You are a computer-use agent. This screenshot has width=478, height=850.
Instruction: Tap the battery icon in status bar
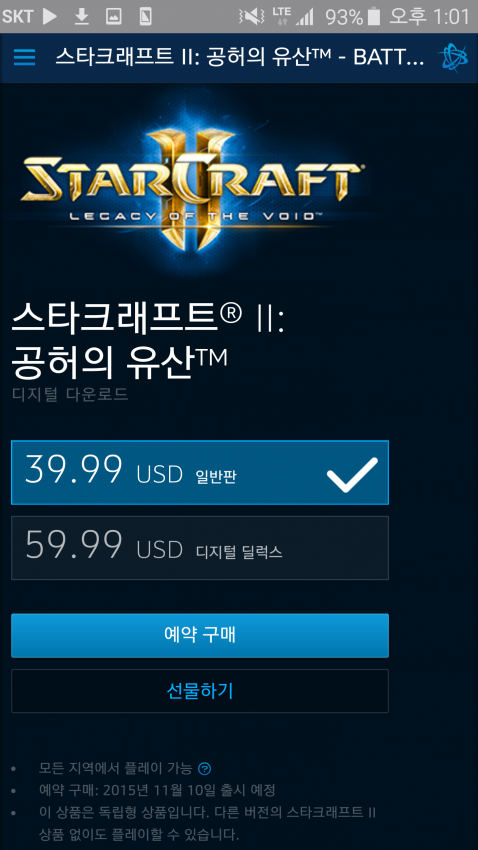373,17
